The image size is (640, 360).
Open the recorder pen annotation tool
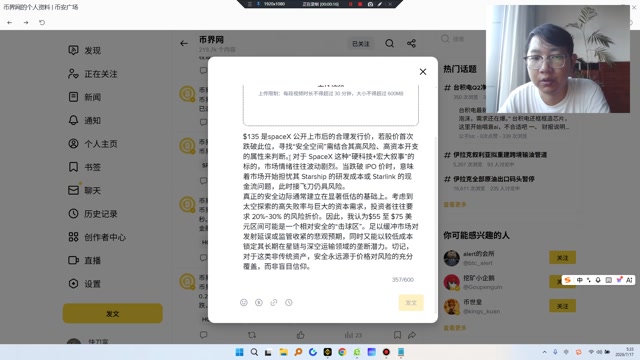click(x=380, y=4)
